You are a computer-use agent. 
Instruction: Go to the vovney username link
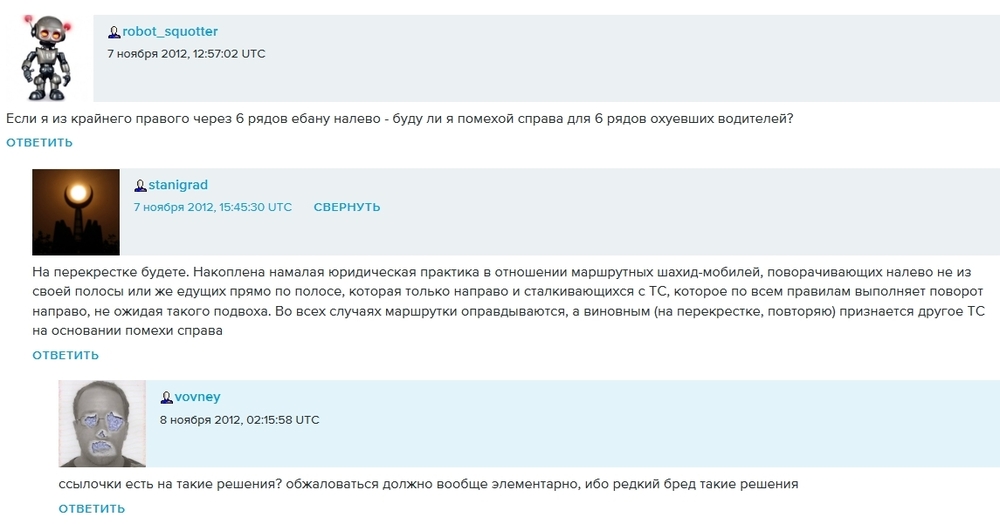pyautogui.click(x=197, y=397)
